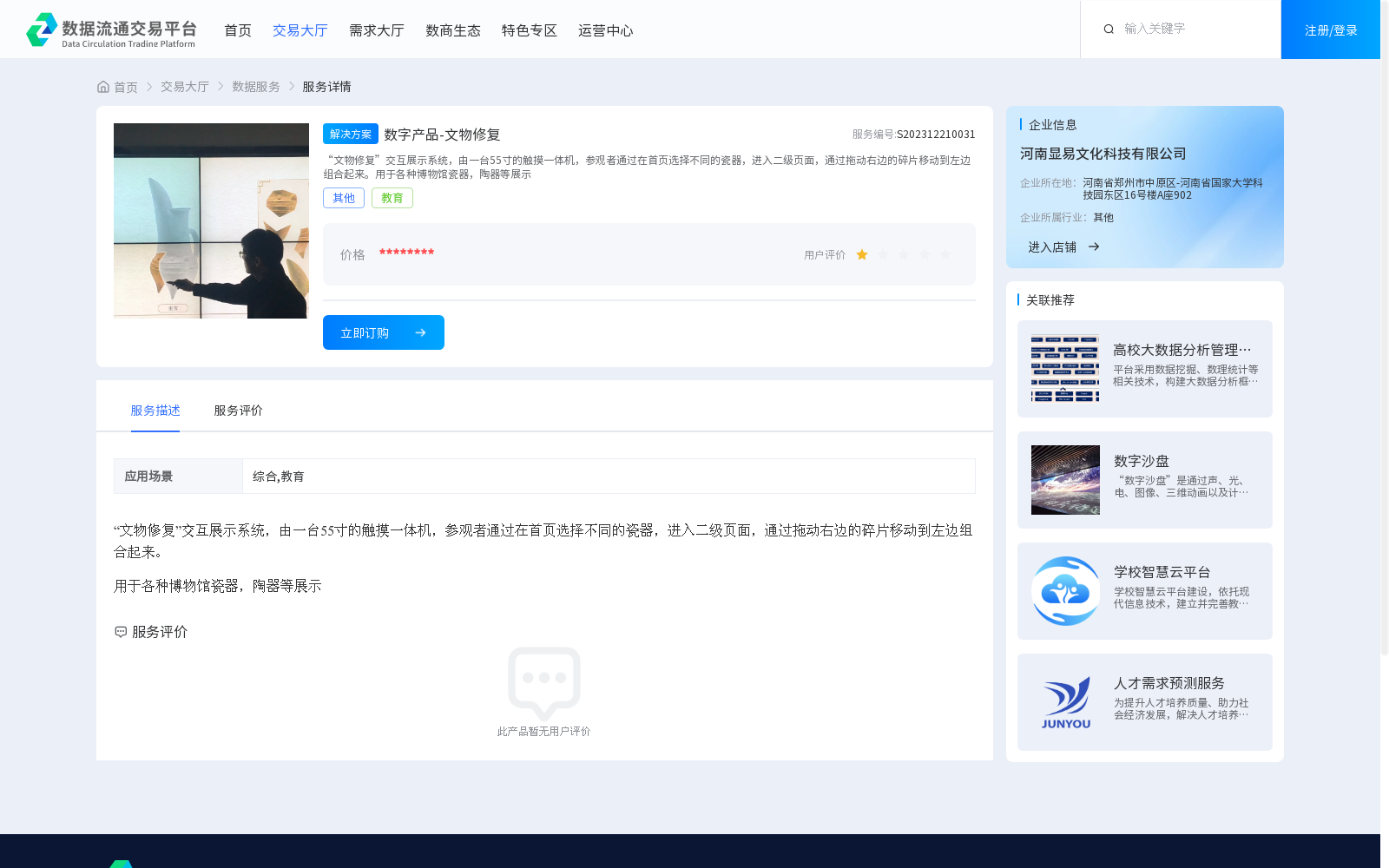
Task: Click the 此产品暂无用户评价 message
Action: click(544, 732)
